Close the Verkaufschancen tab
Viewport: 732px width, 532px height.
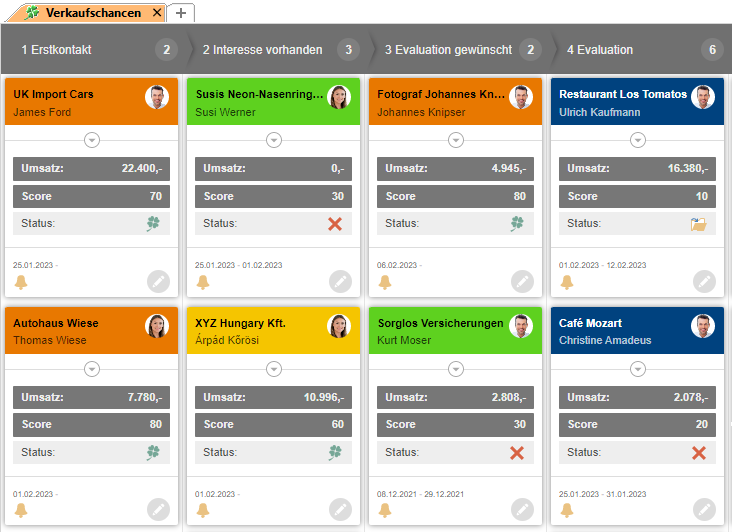[x=156, y=13]
